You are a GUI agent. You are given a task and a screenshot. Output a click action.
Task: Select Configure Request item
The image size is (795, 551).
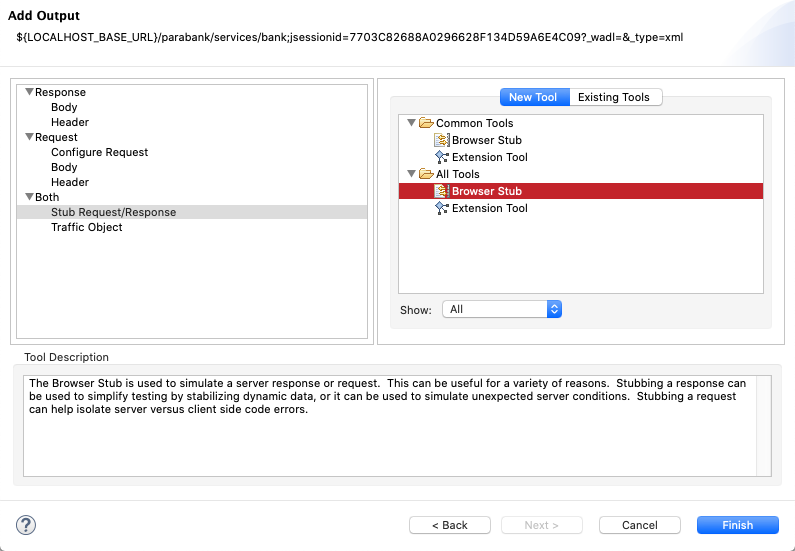click(x=99, y=152)
